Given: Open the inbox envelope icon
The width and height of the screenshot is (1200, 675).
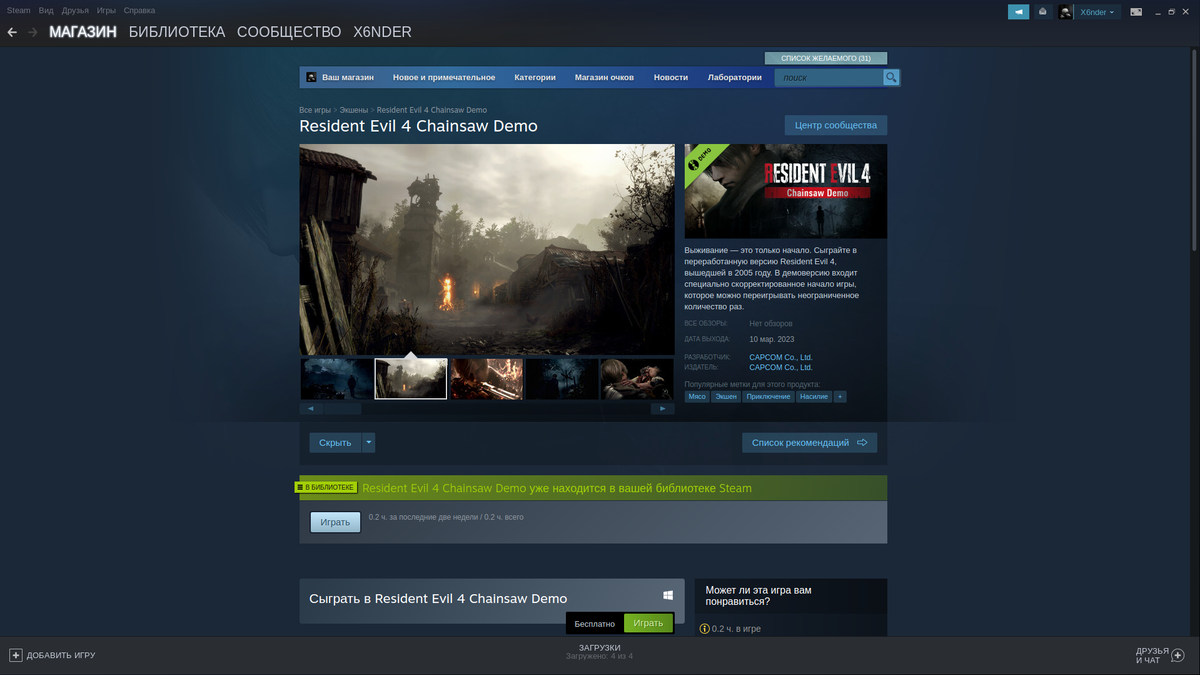Looking at the screenshot, I should (x=1043, y=12).
